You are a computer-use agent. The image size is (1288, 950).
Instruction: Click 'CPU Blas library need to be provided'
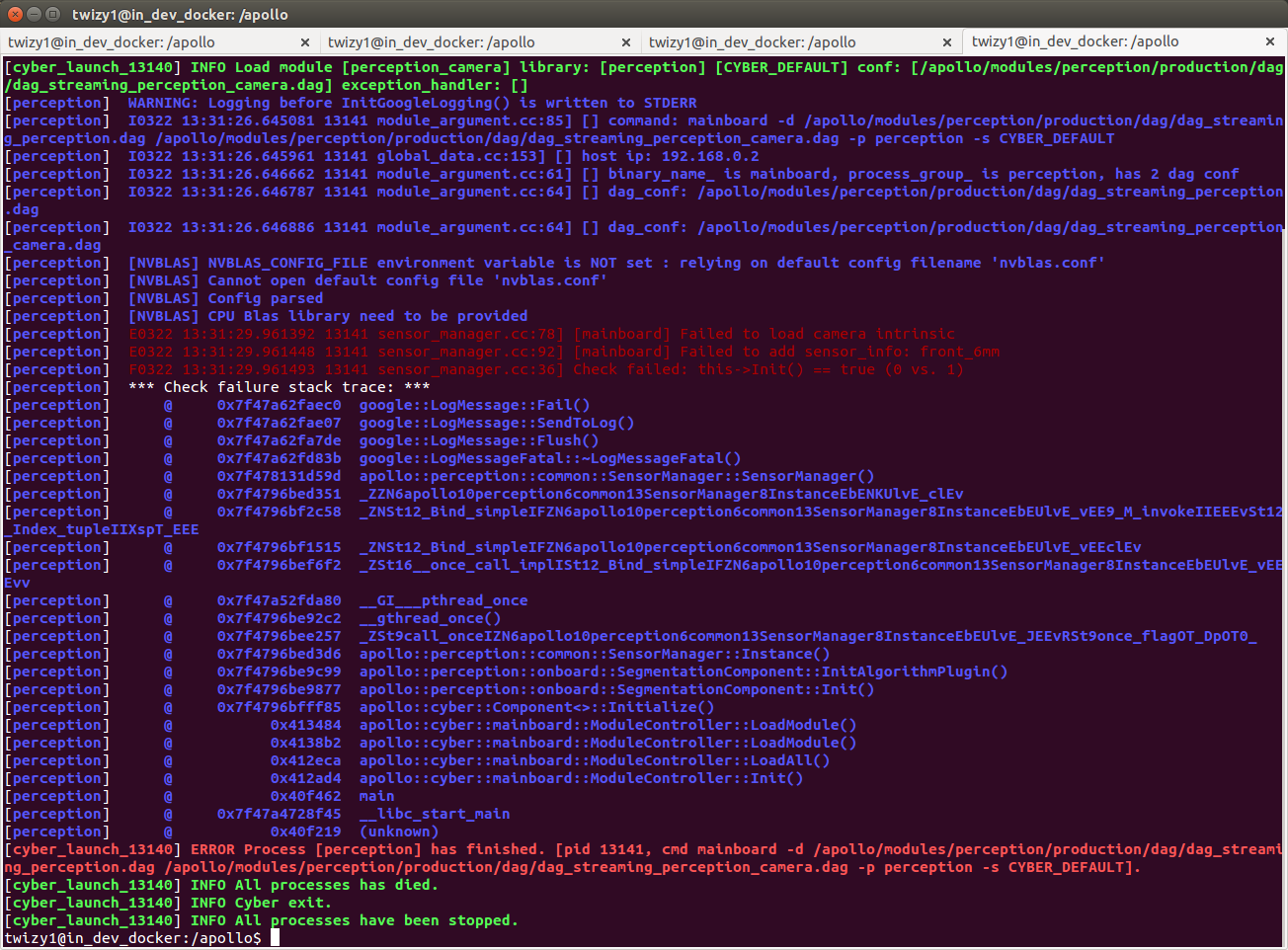(368, 316)
